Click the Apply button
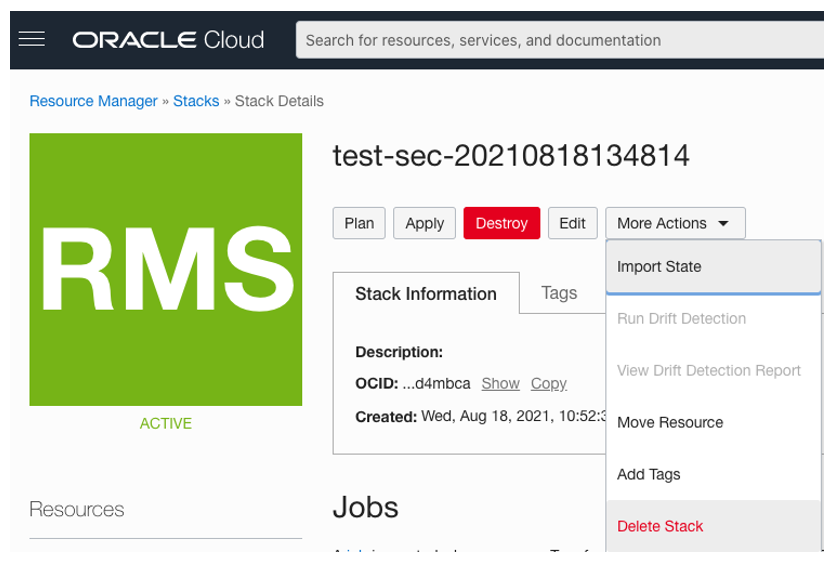837x564 pixels. tap(425, 223)
